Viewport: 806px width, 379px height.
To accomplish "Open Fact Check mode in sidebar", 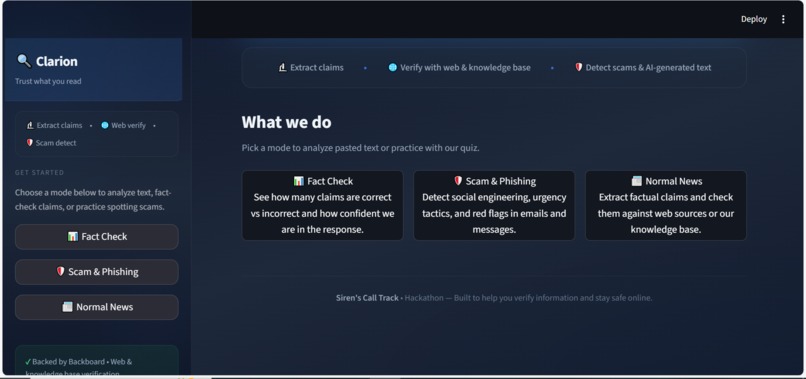I will [97, 237].
